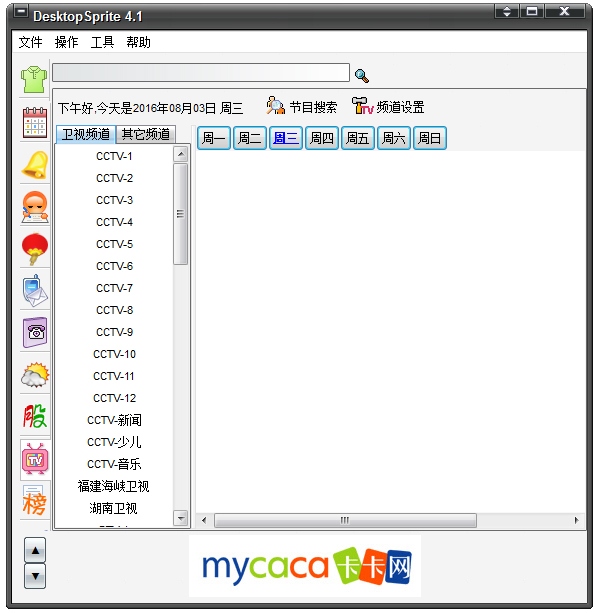Open the 文件 menu
Image resolution: width=596 pixels, height=613 pixels.
click(30, 42)
